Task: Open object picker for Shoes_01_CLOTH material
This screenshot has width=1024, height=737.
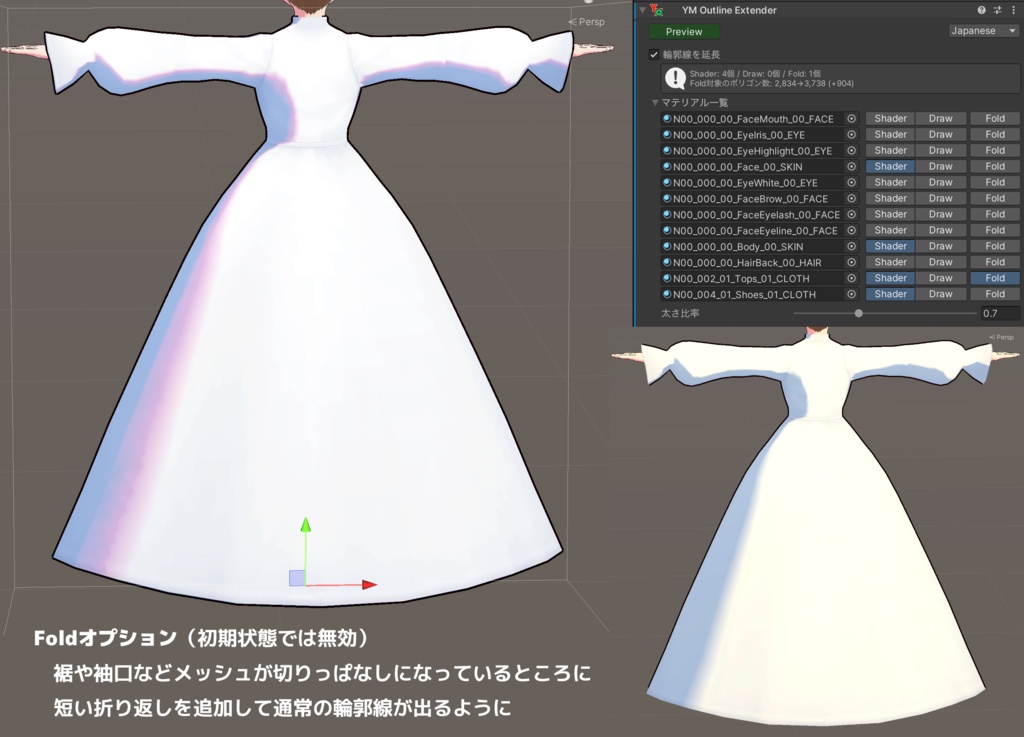Action: coord(852,294)
